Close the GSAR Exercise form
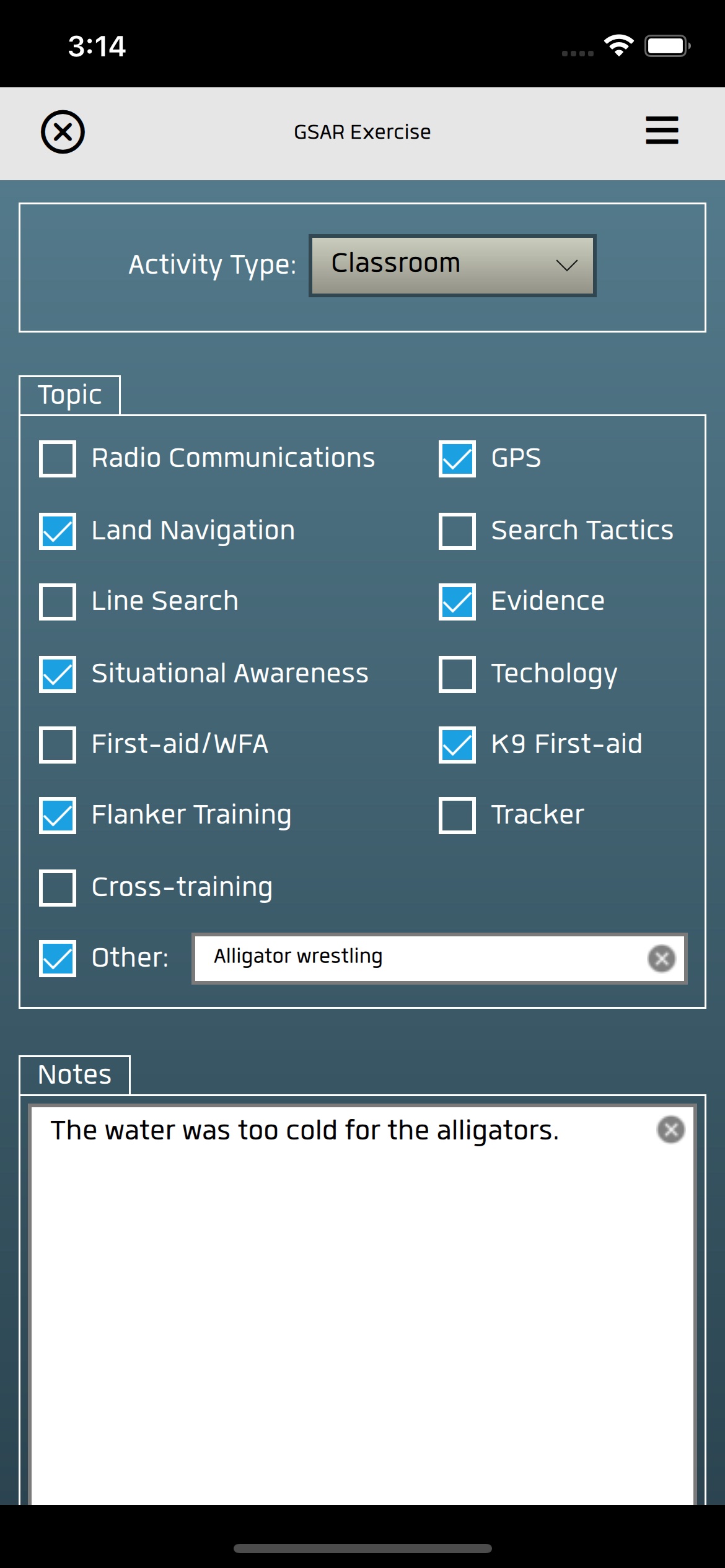The height and width of the screenshot is (1568, 725). pyautogui.click(x=63, y=132)
